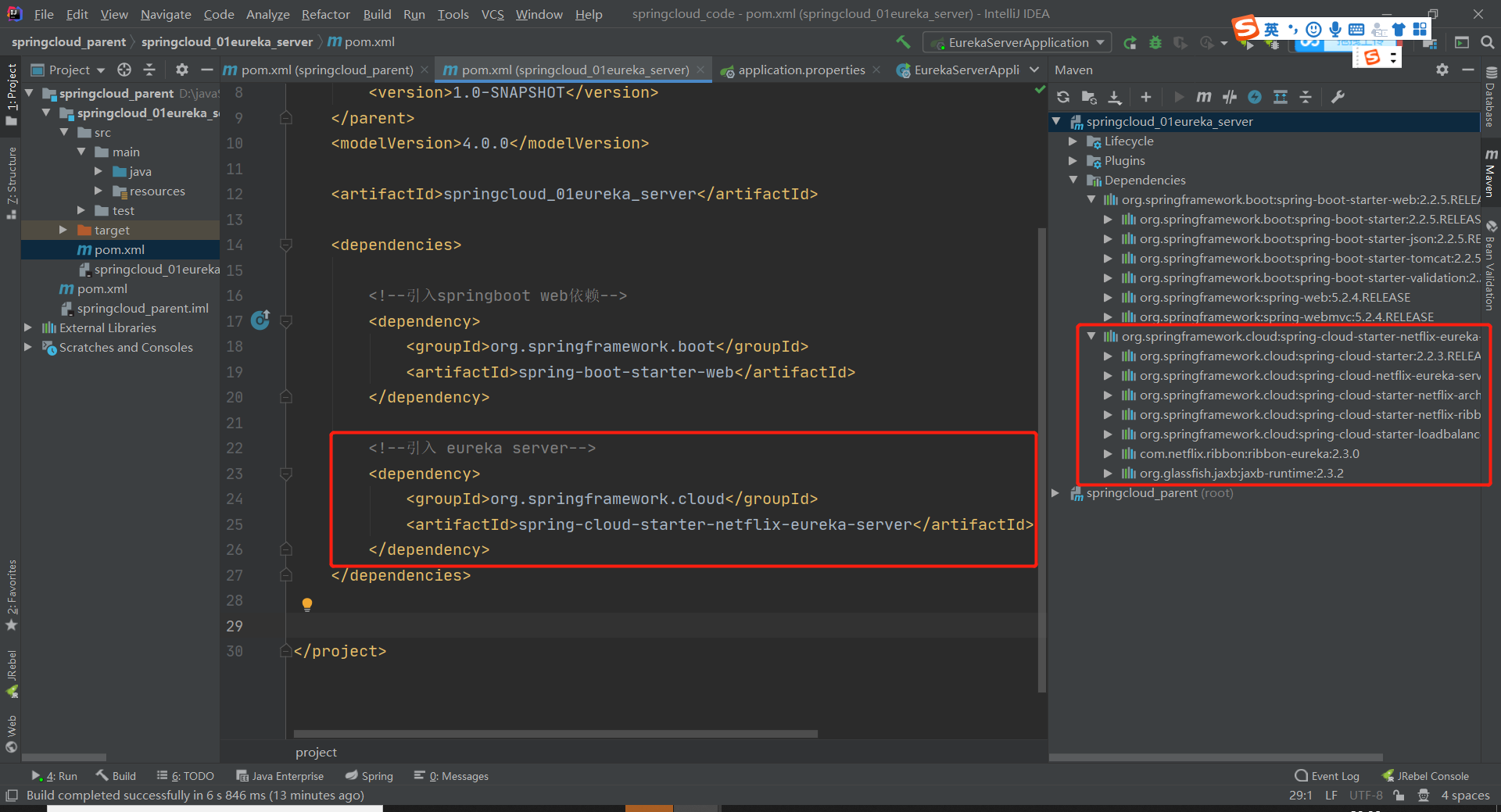
Task: Expand springcloud_parent (root) Maven node
Action: (x=1055, y=493)
